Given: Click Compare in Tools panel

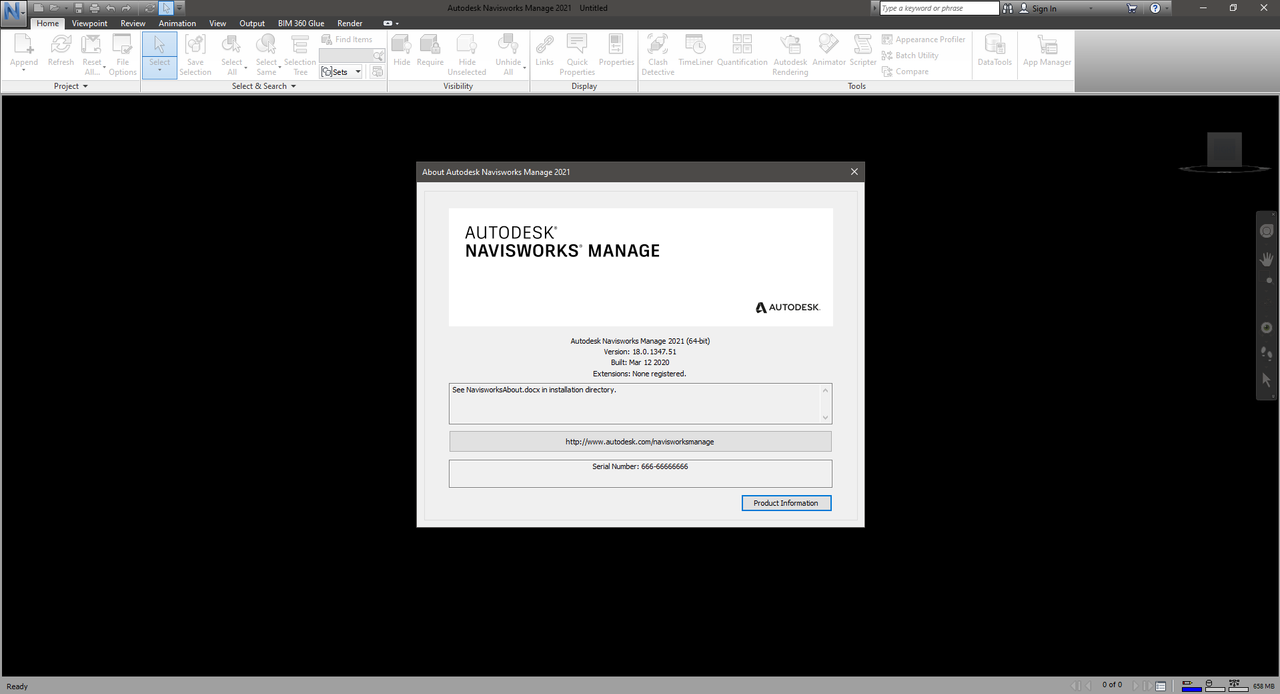Looking at the screenshot, I should [905, 72].
